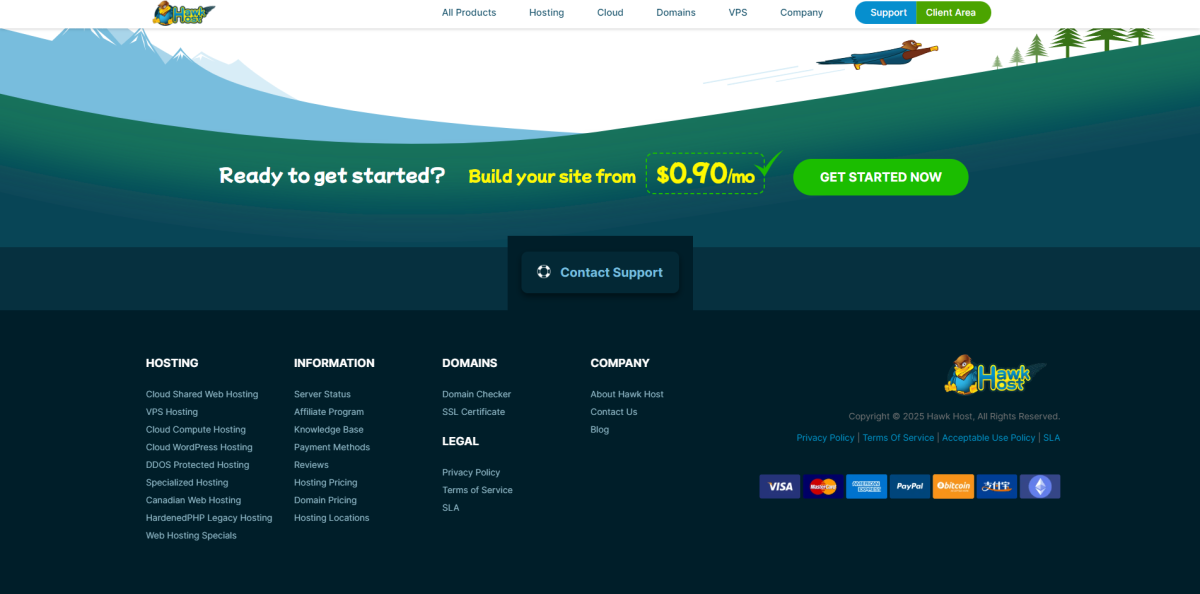Click the footer Hawk Host mascot logo
Viewport: 1200px width, 594px height.
click(x=993, y=375)
